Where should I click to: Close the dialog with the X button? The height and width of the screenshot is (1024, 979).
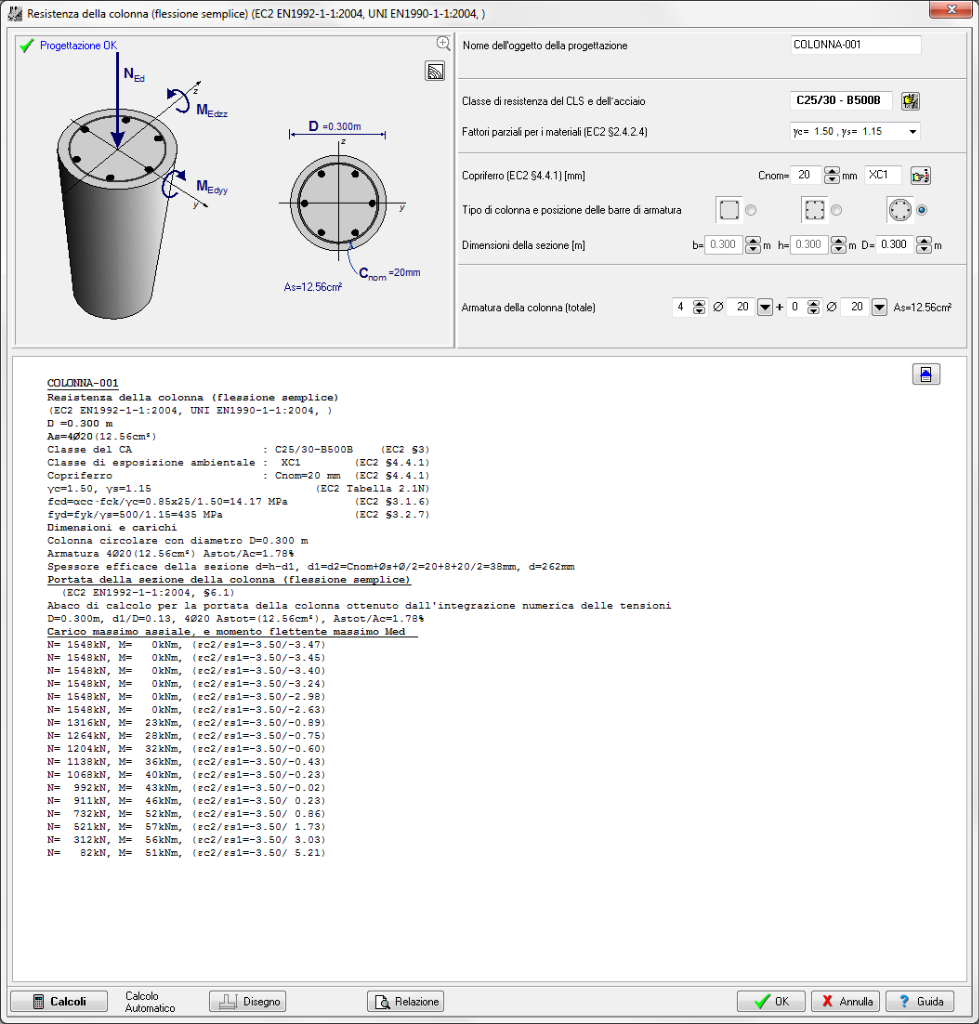pyautogui.click(x=952, y=9)
